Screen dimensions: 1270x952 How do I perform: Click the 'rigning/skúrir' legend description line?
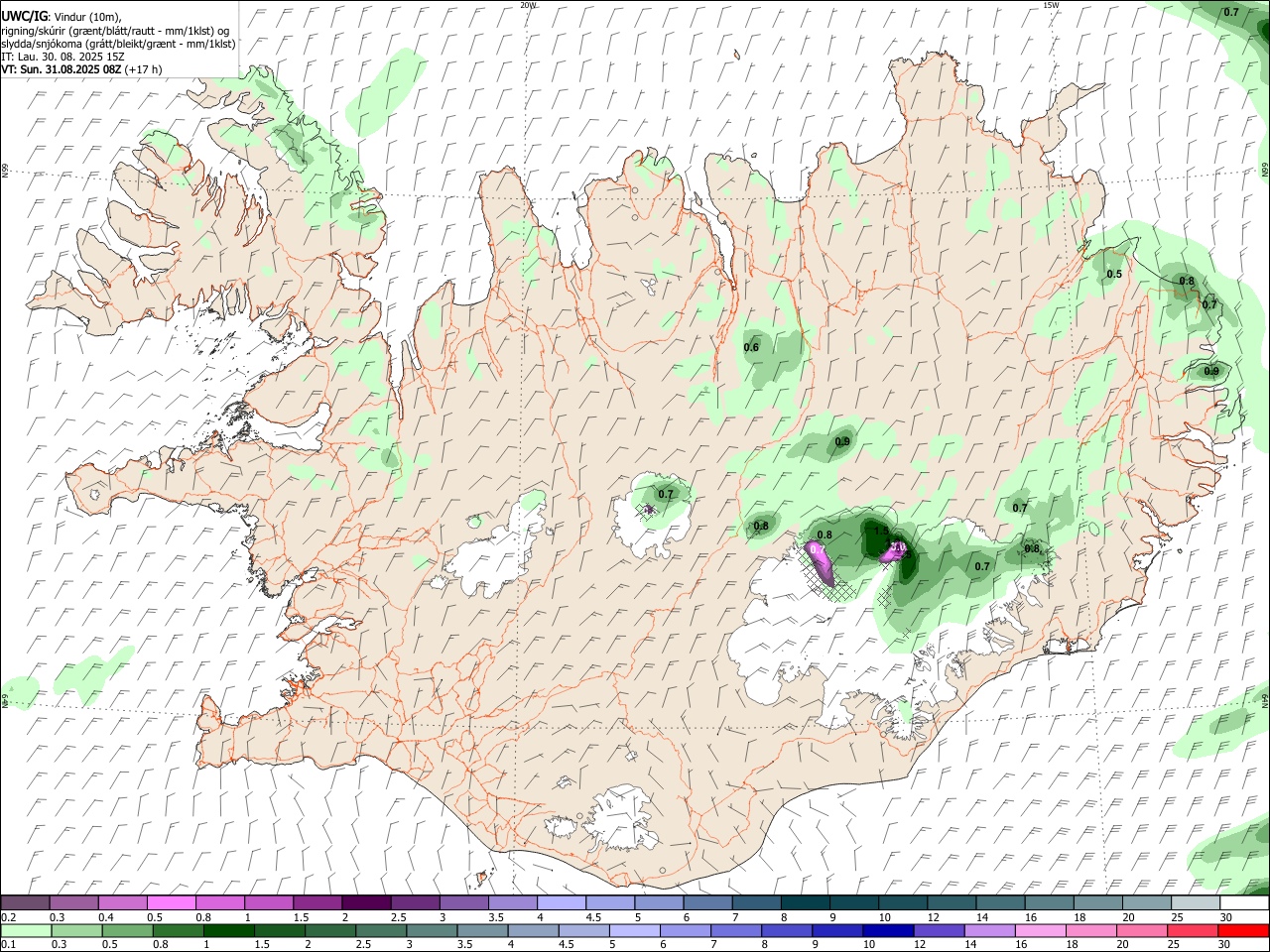click(115, 31)
